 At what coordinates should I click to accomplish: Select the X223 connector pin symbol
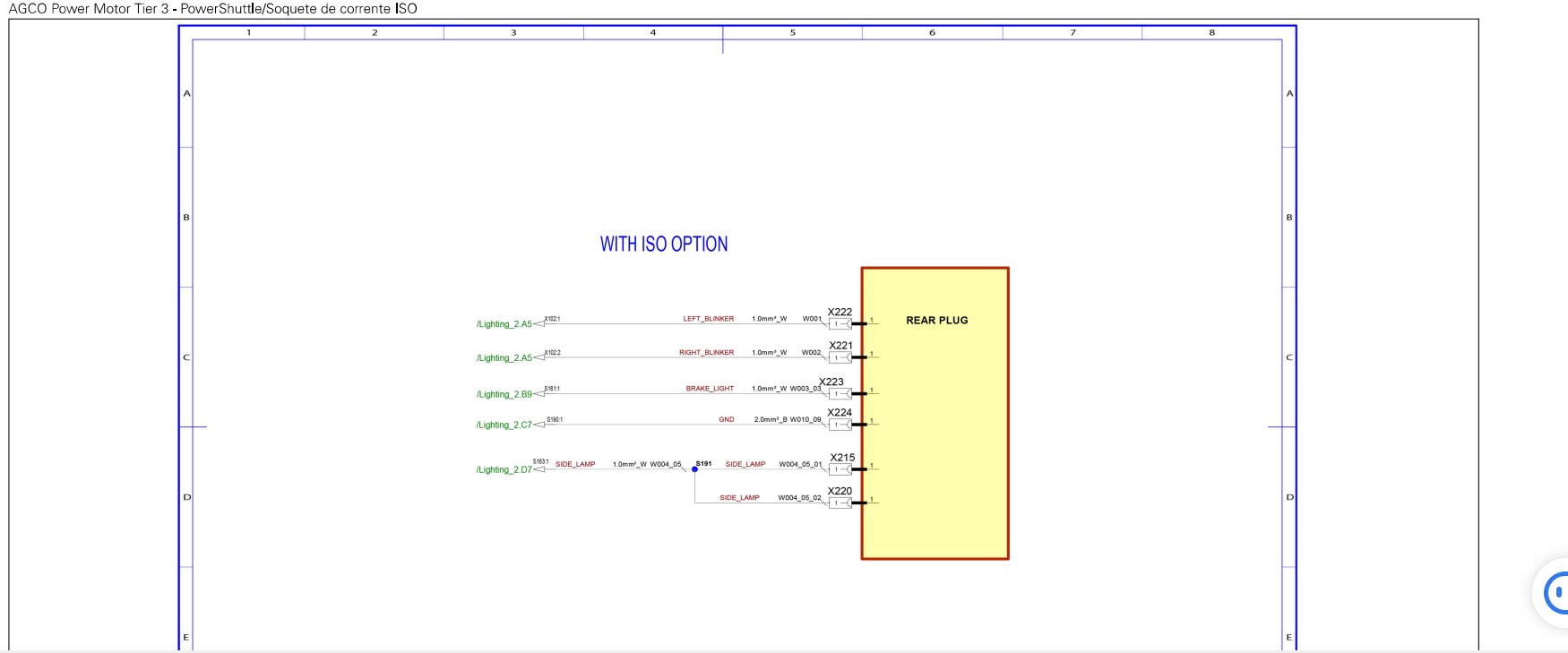[x=841, y=393]
